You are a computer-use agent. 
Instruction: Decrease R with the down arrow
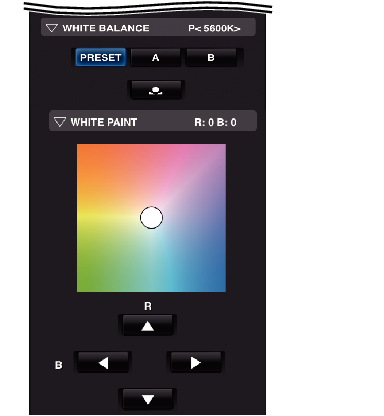click(x=147, y=399)
